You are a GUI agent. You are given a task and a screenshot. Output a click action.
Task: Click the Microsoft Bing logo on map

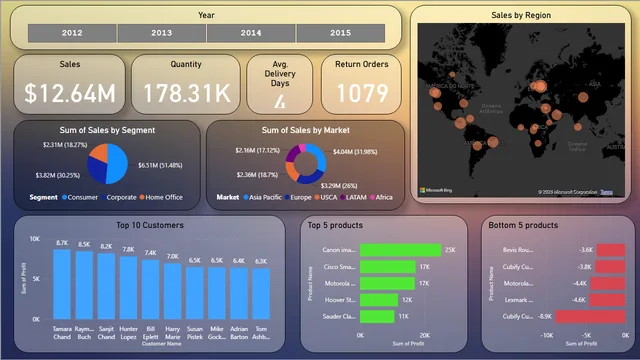[436, 190]
